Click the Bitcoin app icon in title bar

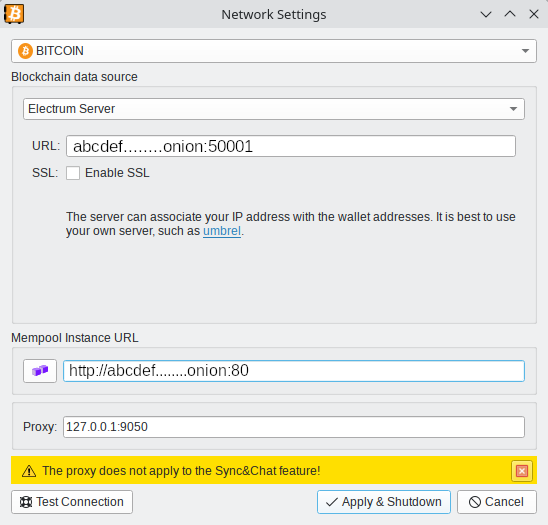(14, 14)
